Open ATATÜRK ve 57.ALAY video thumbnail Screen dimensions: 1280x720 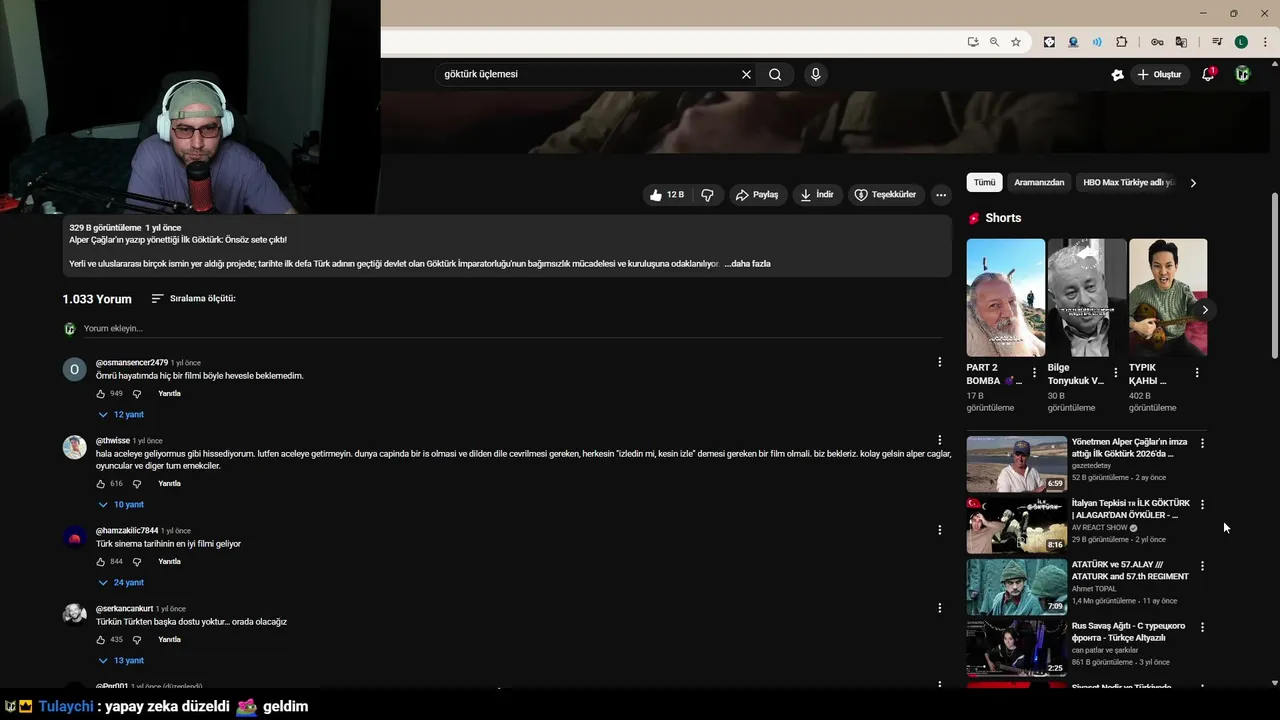point(1017,586)
